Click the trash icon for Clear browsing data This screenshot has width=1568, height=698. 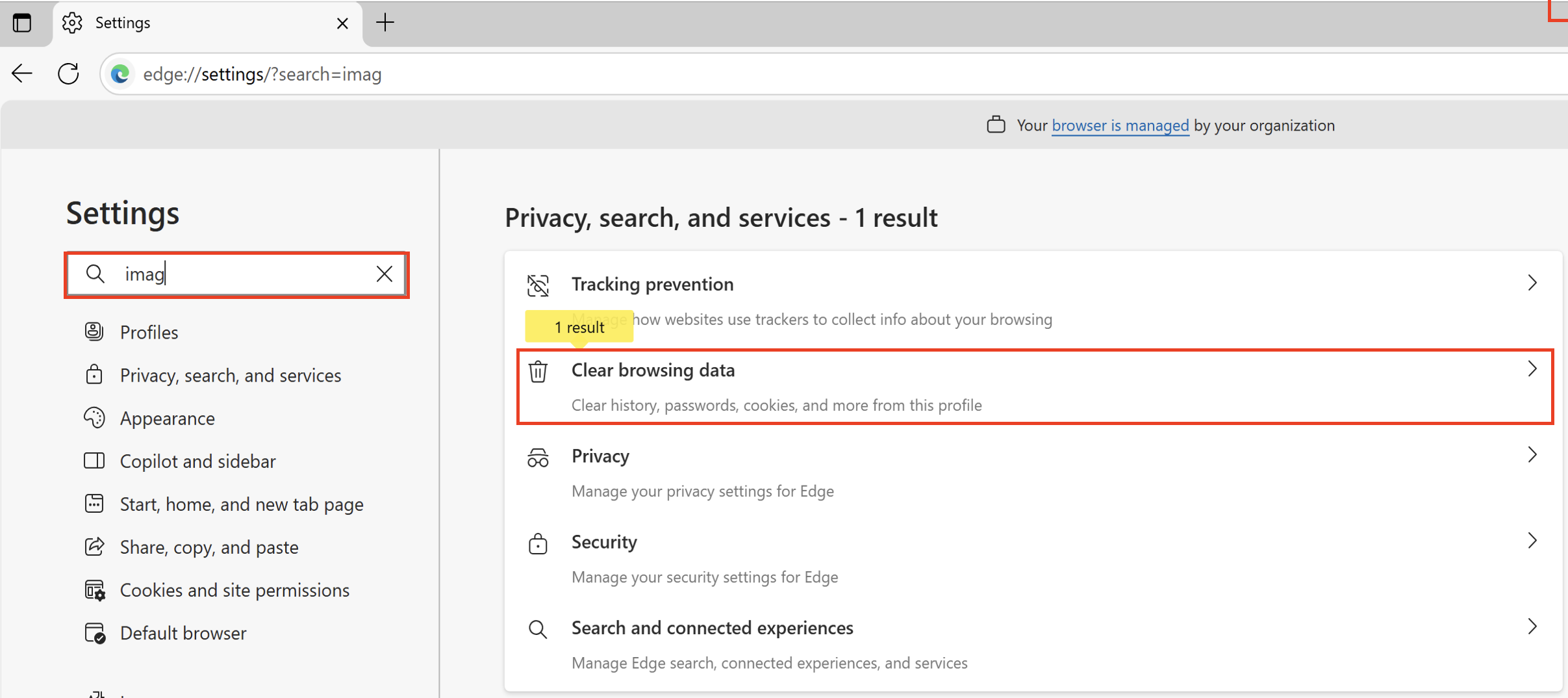(538, 371)
